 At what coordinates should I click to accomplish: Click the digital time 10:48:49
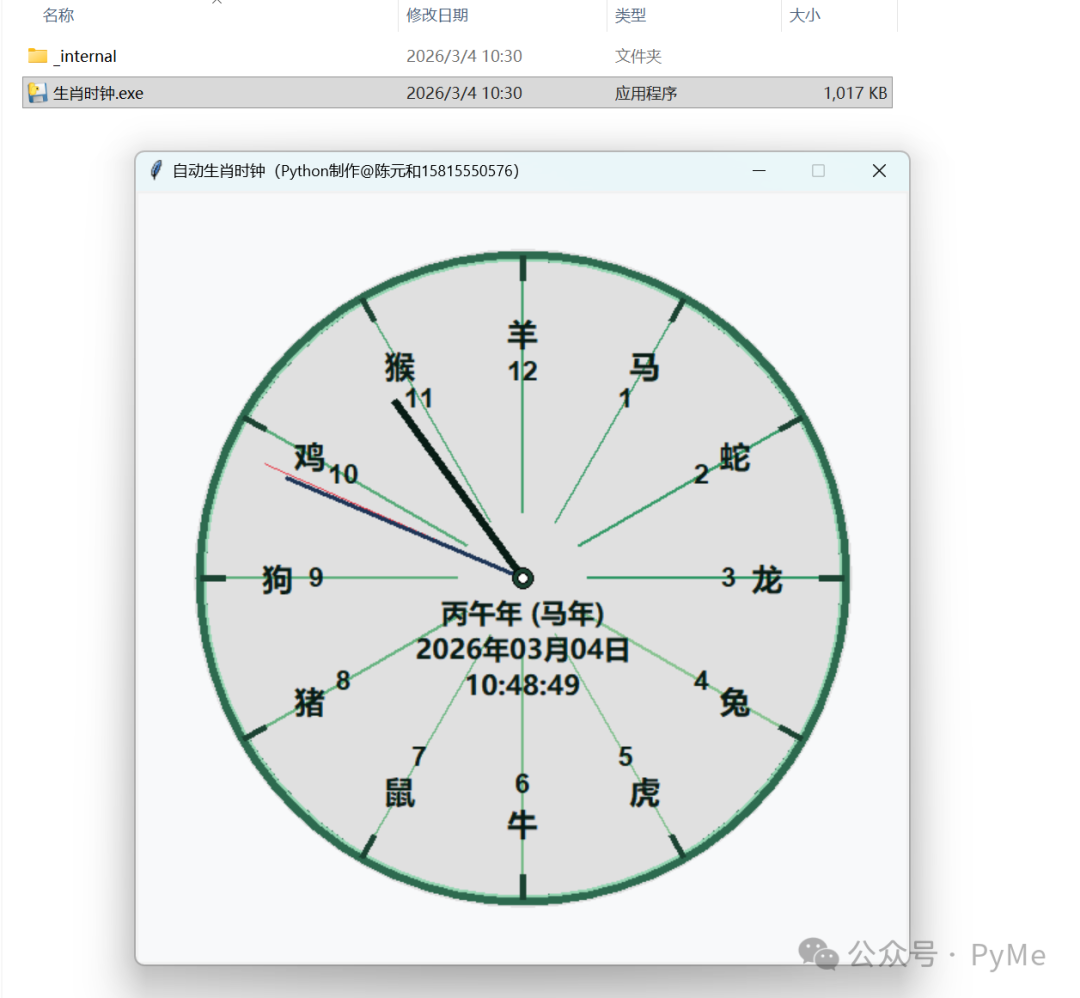[x=523, y=685]
